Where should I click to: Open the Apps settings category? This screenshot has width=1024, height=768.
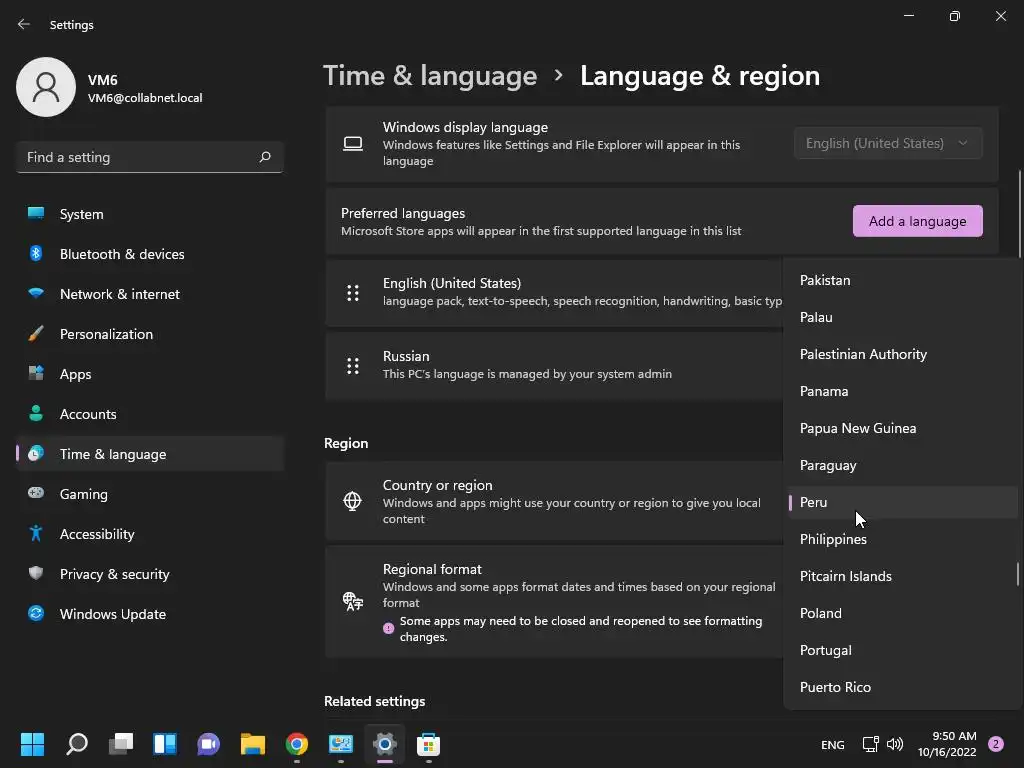[x=150, y=374]
